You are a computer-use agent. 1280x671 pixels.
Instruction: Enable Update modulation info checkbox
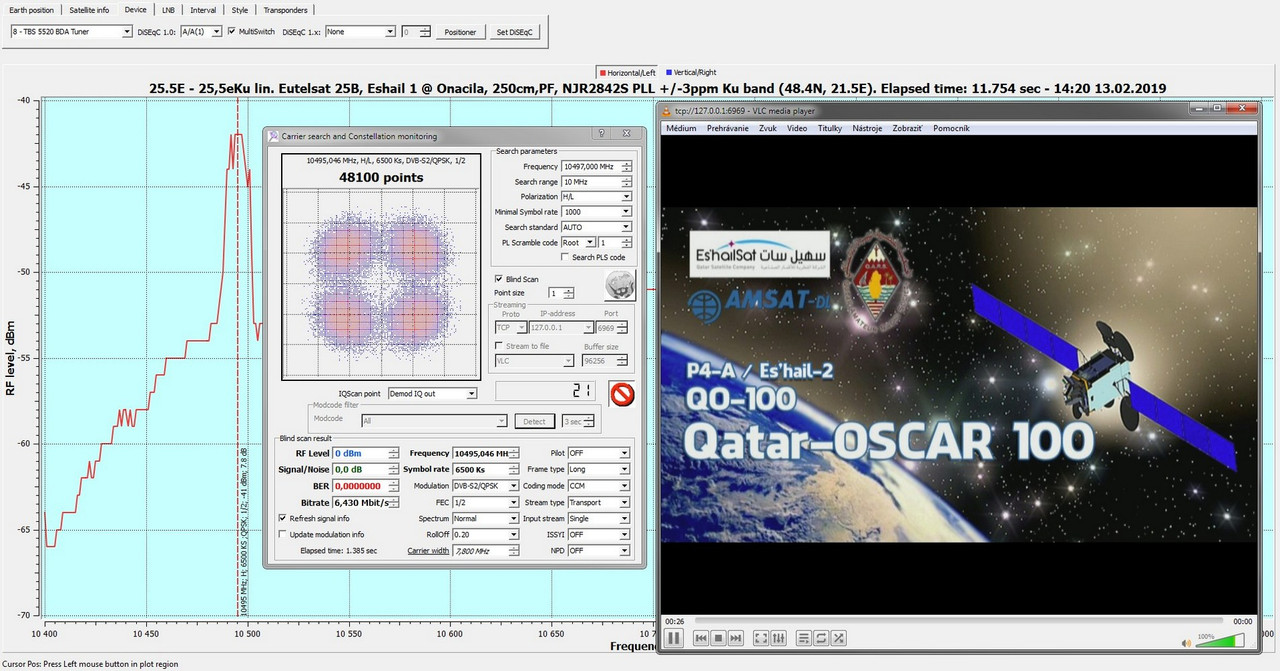pos(282,534)
